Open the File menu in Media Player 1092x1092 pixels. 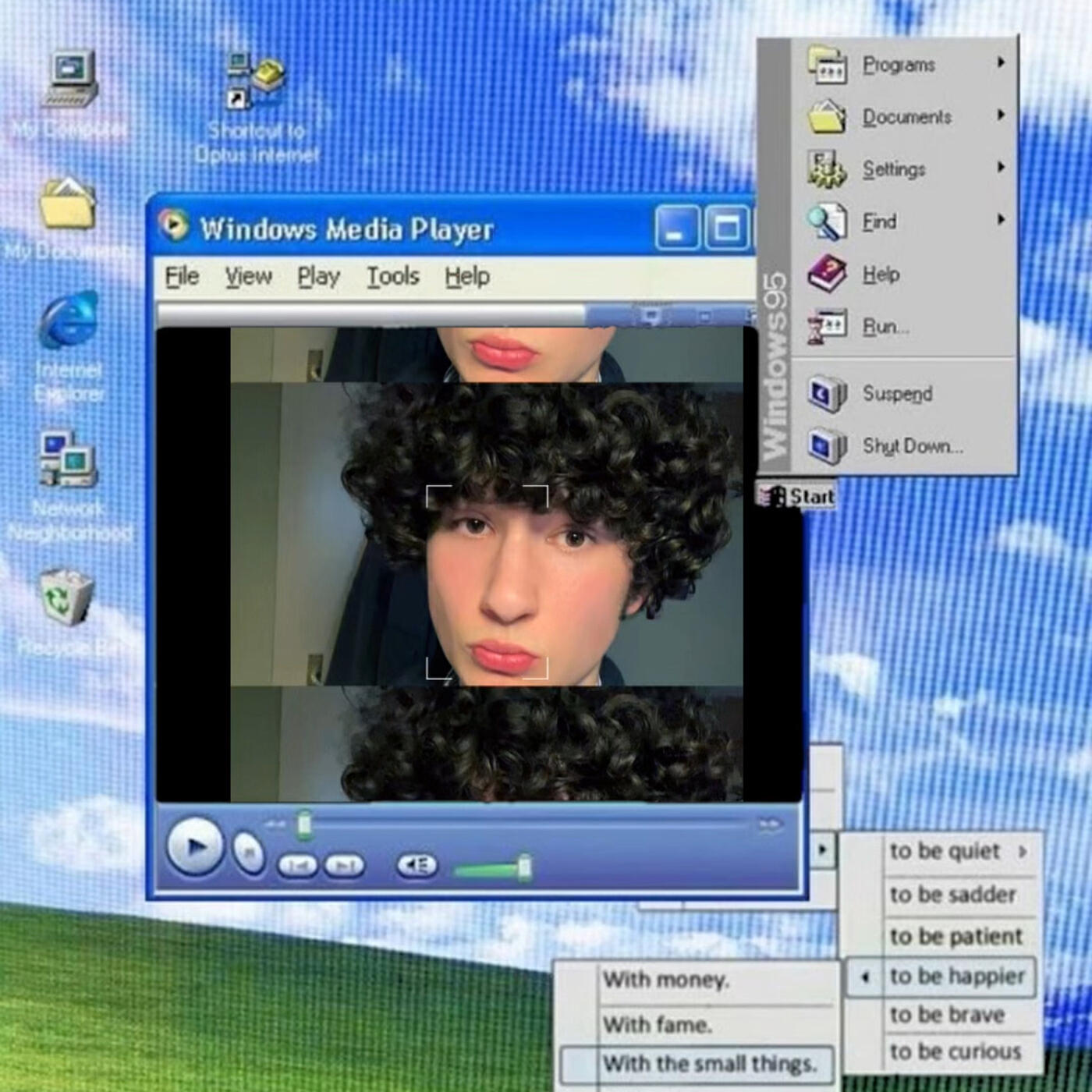click(183, 277)
